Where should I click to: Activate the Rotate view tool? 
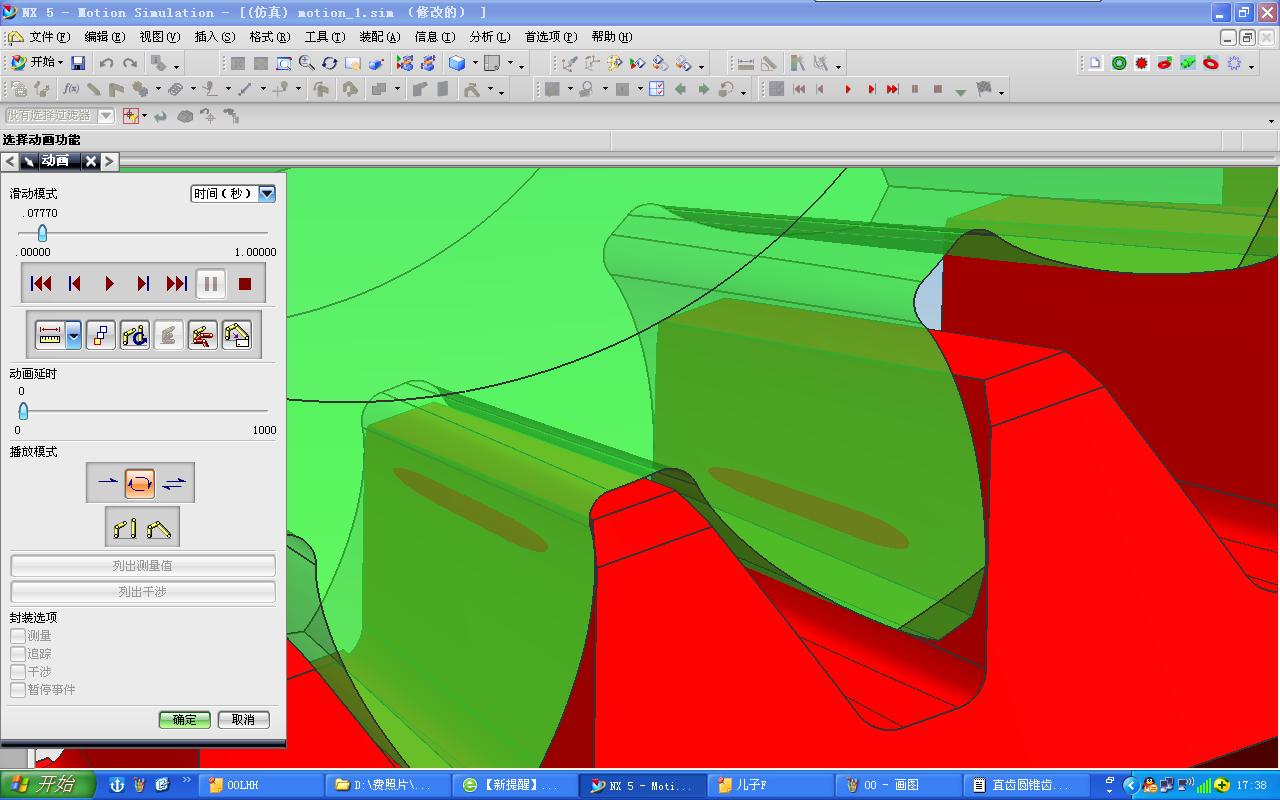(329, 63)
